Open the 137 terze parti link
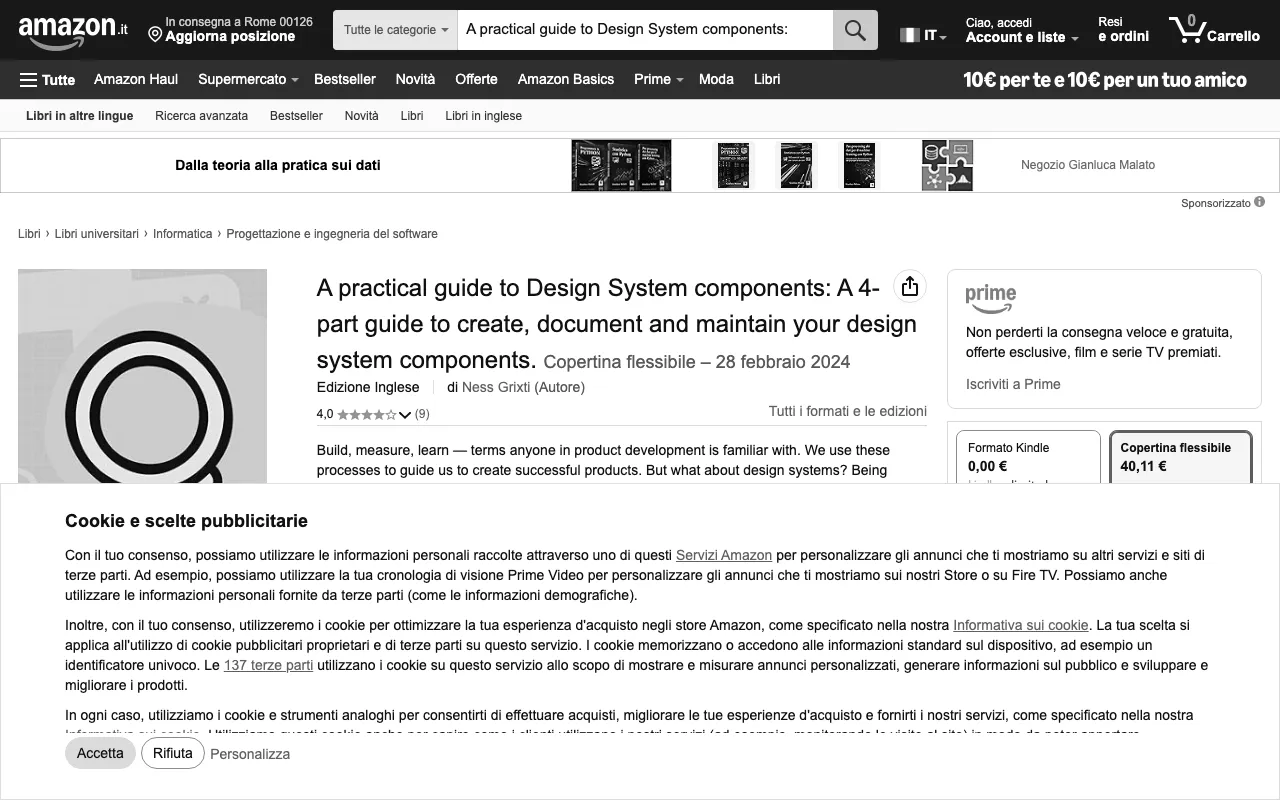The width and height of the screenshot is (1280, 800). point(268,665)
